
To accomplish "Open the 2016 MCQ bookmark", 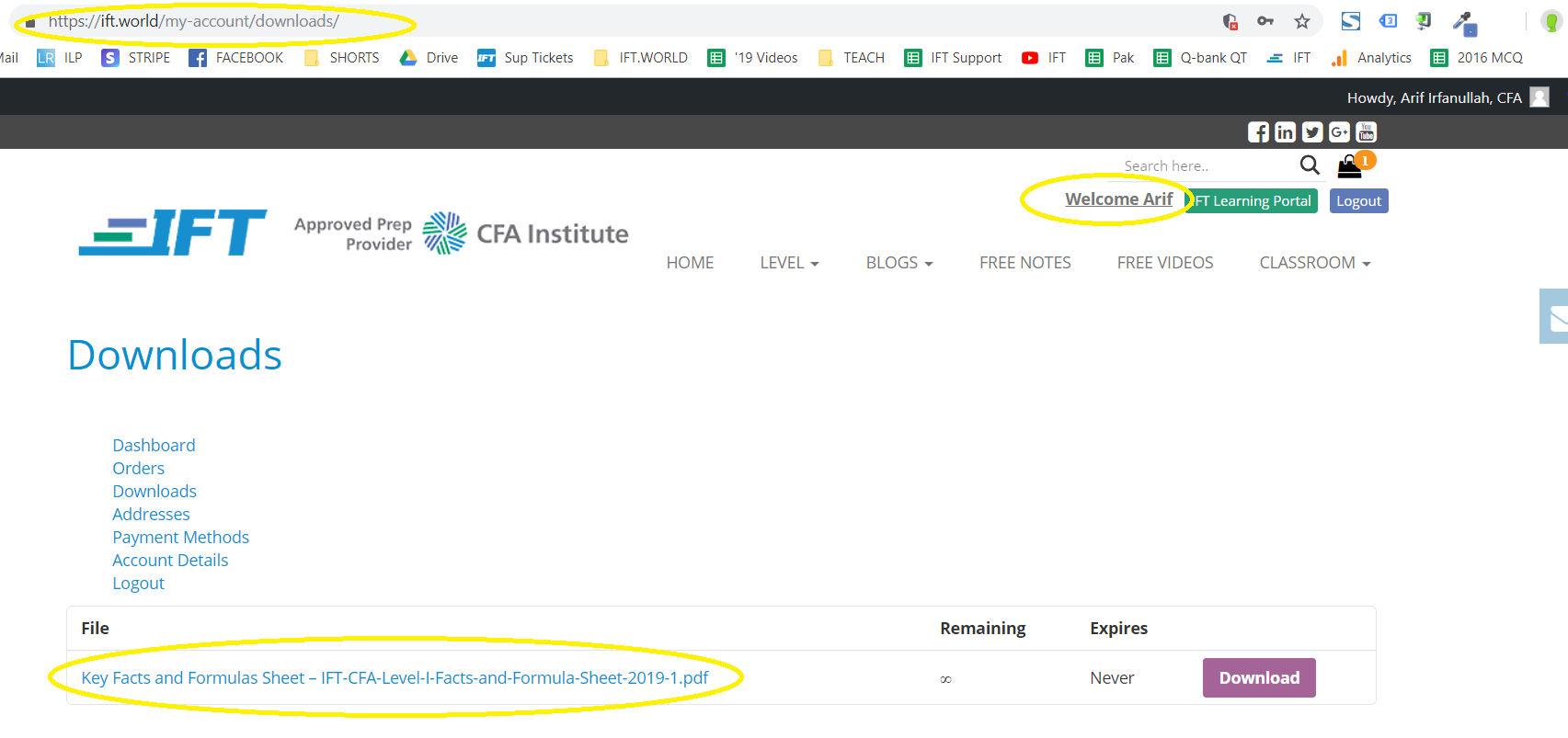I will coord(1477,58).
